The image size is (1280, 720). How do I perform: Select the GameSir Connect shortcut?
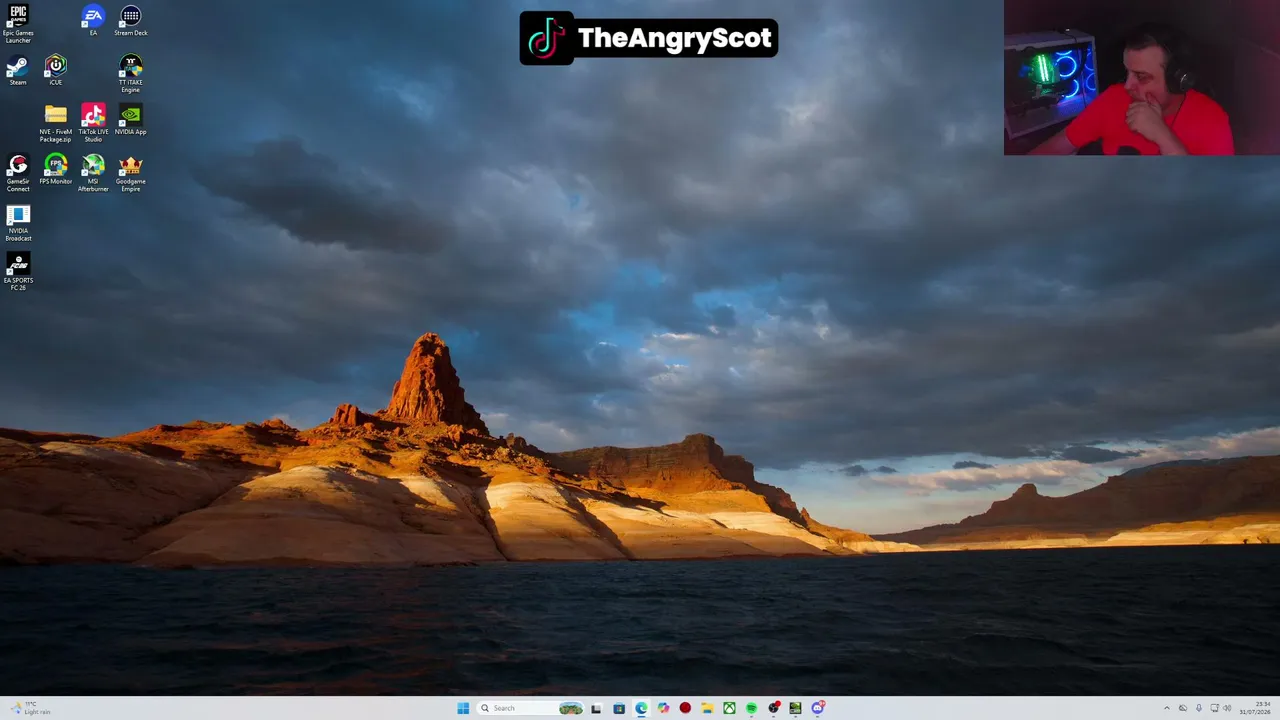coord(18,173)
